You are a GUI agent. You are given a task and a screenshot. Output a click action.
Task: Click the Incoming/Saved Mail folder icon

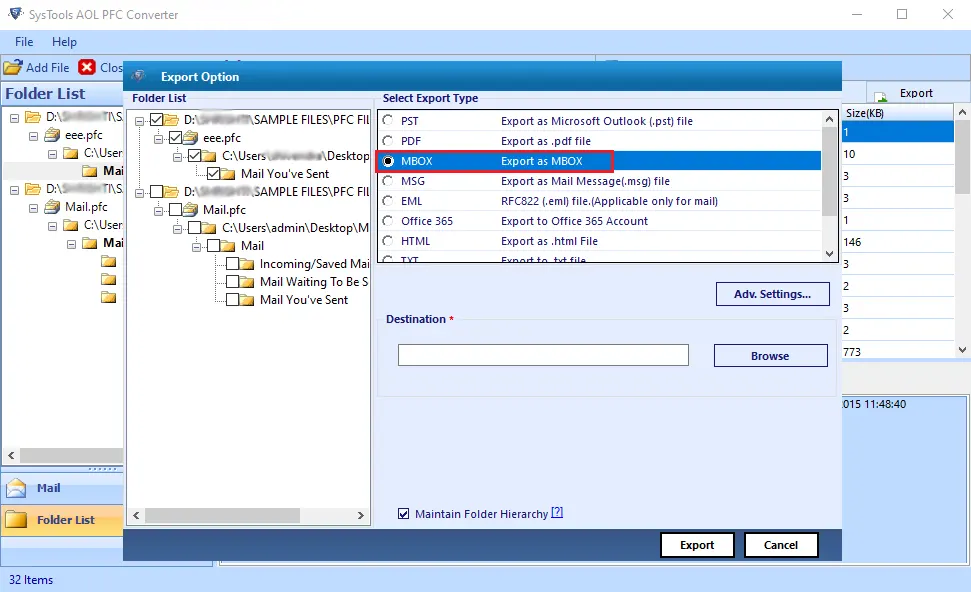click(x=247, y=264)
